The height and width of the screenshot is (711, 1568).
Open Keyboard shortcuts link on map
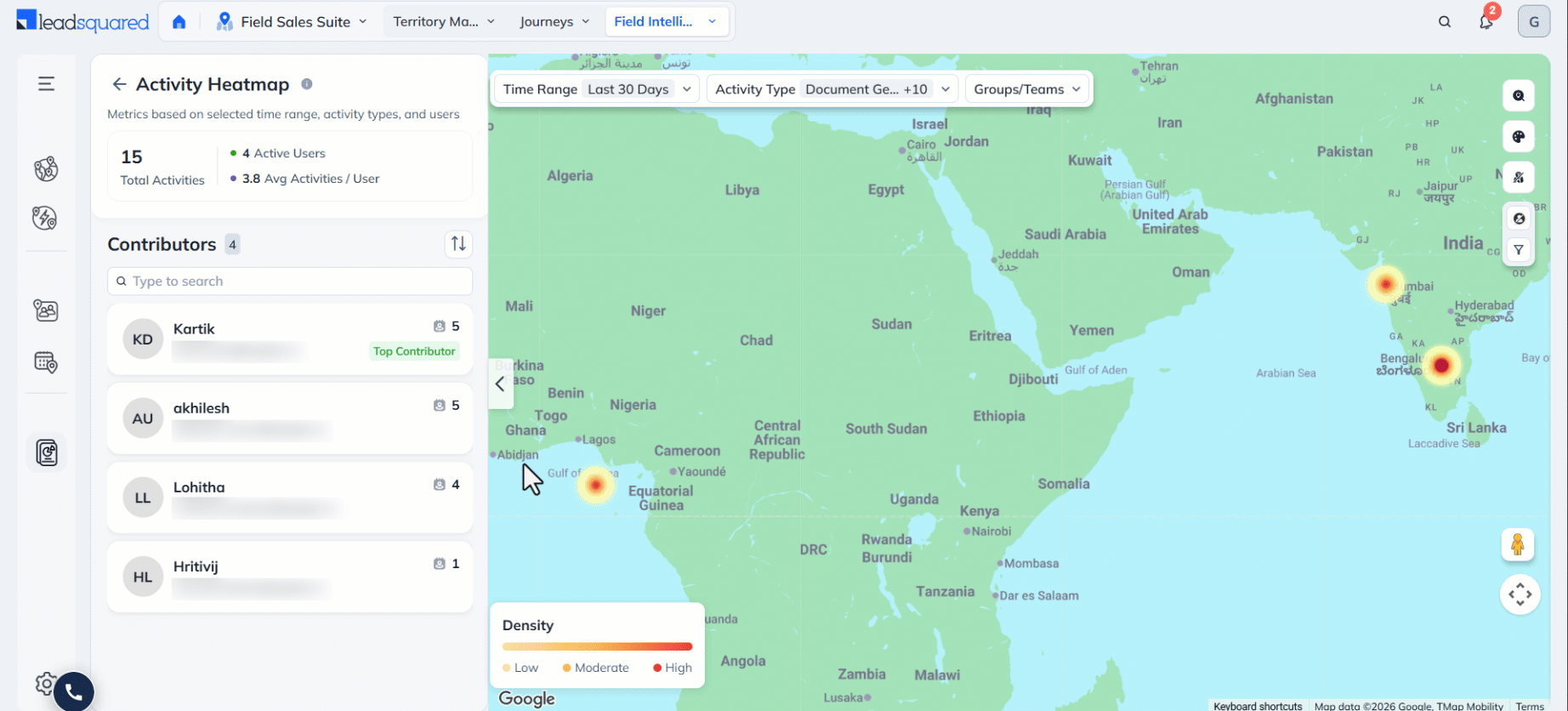pos(1258,706)
